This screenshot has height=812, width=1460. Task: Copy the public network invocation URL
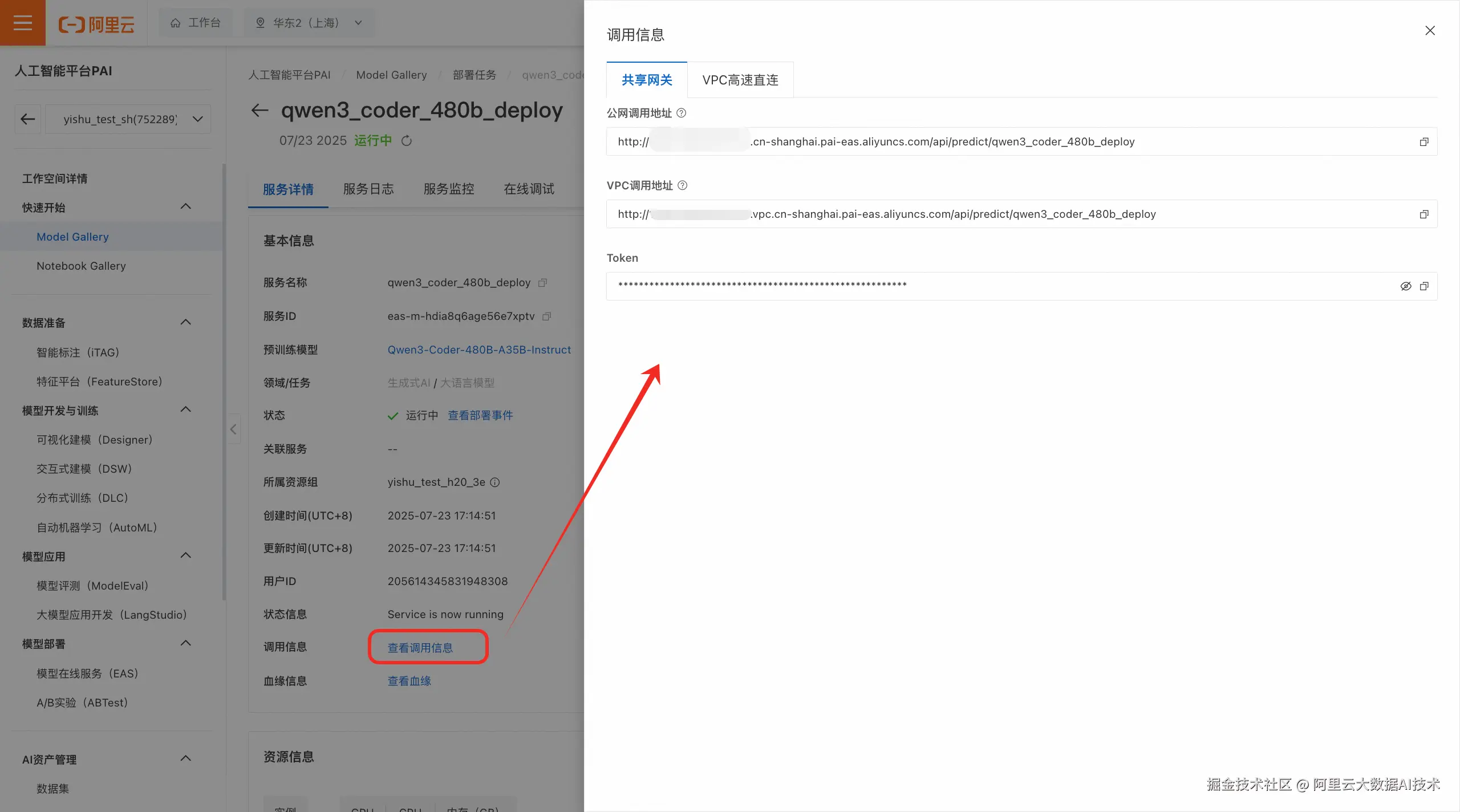1423,142
